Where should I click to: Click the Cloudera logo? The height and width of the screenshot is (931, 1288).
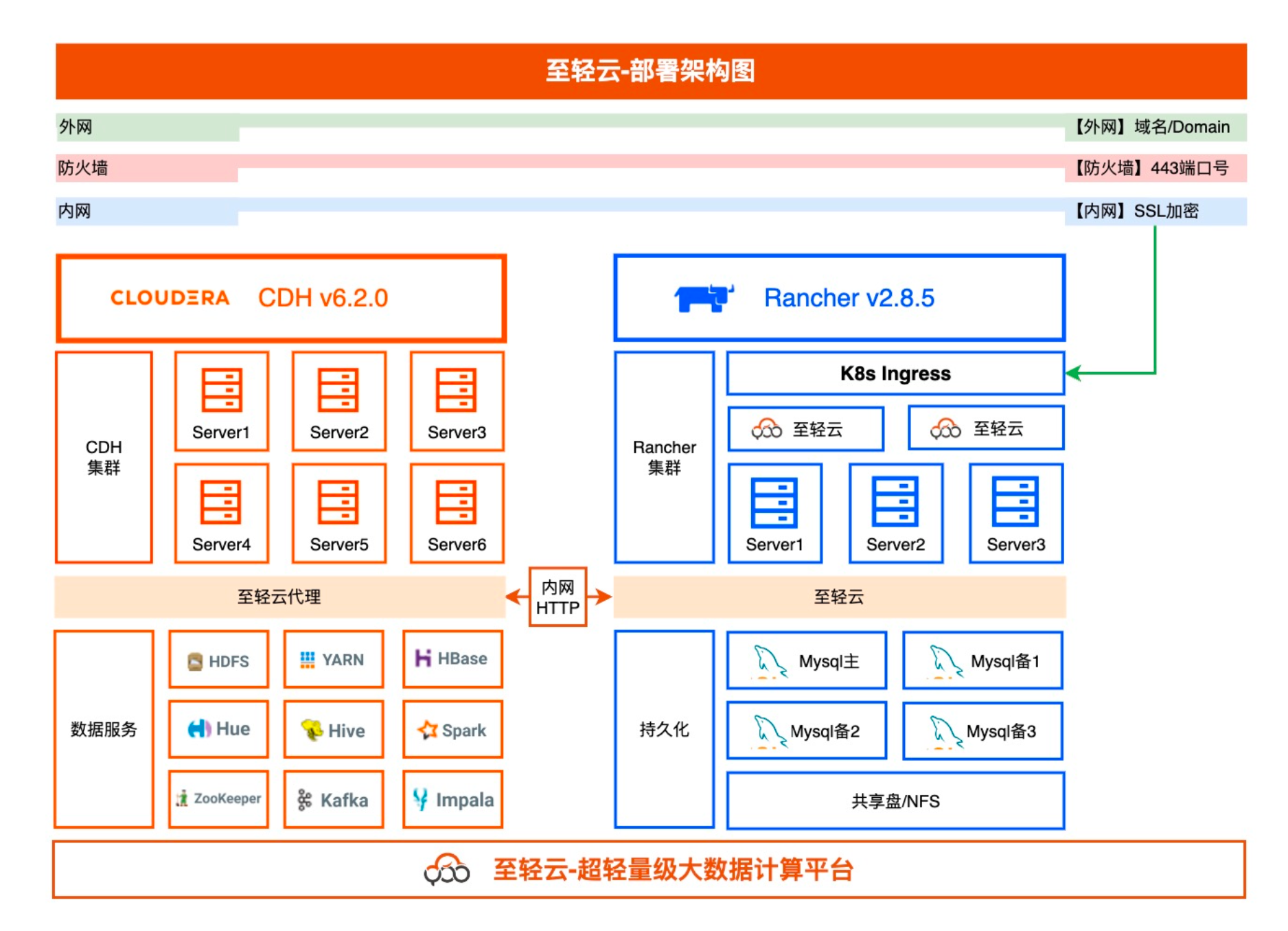(x=170, y=298)
